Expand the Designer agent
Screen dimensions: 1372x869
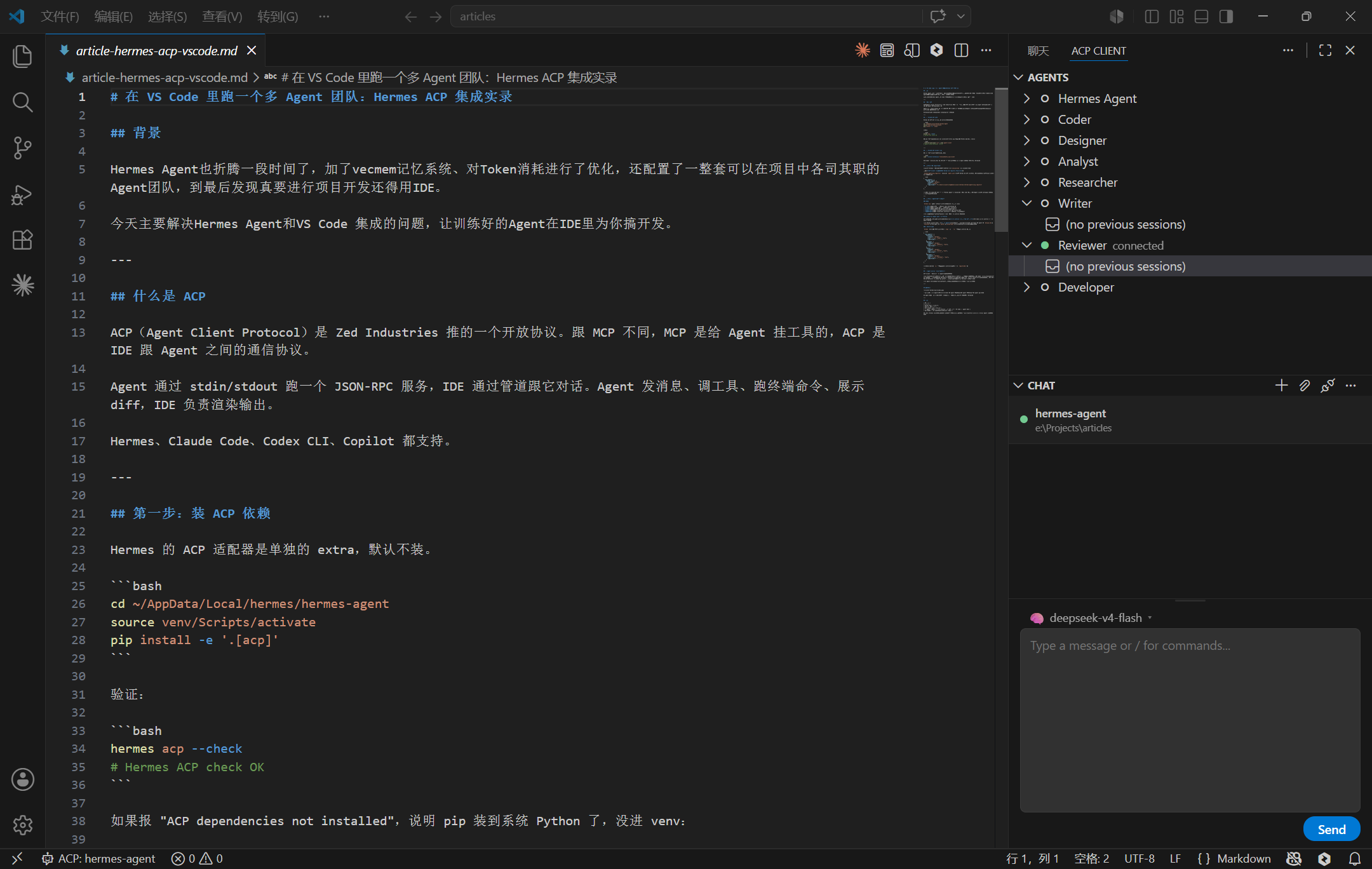coord(1027,140)
